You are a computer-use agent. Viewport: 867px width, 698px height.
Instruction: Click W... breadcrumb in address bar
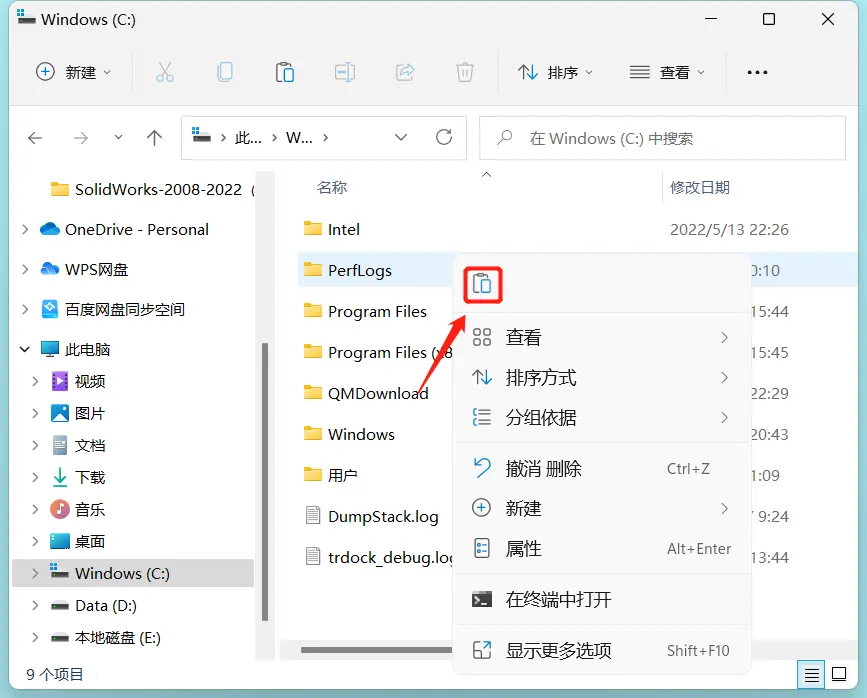pyautogui.click(x=299, y=138)
